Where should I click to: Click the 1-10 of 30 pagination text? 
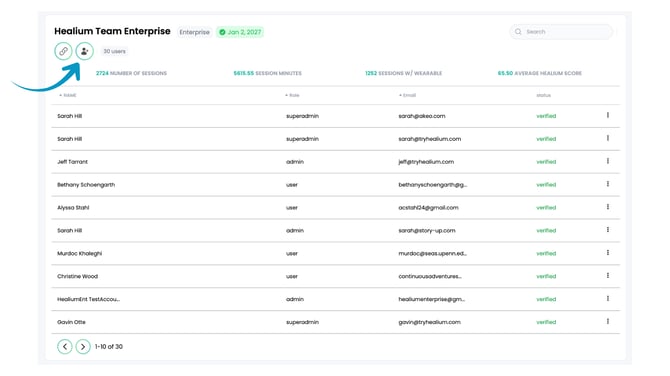tap(109, 347)
